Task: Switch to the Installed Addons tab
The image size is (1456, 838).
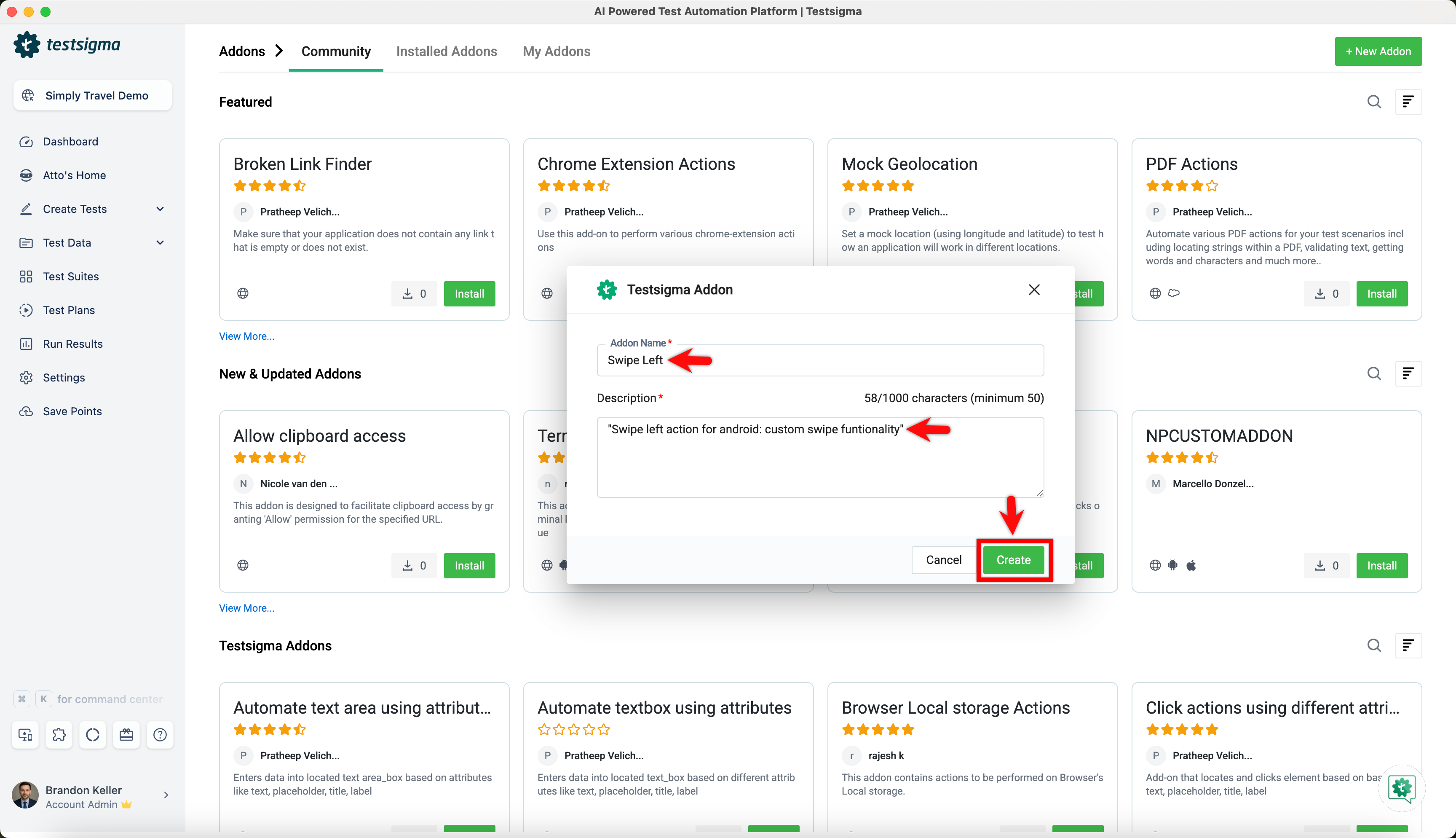Action: tap(446, 51)
